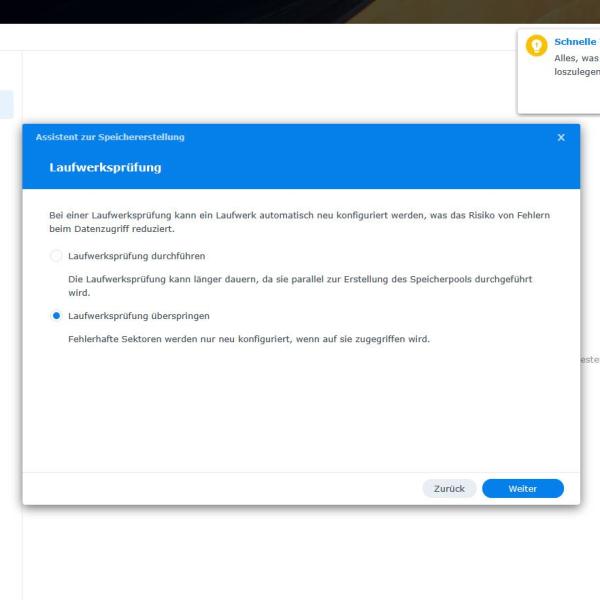600x600 pixels.
Task: Open the 'Schnelle' notification title link
Action: coord(576,42)
